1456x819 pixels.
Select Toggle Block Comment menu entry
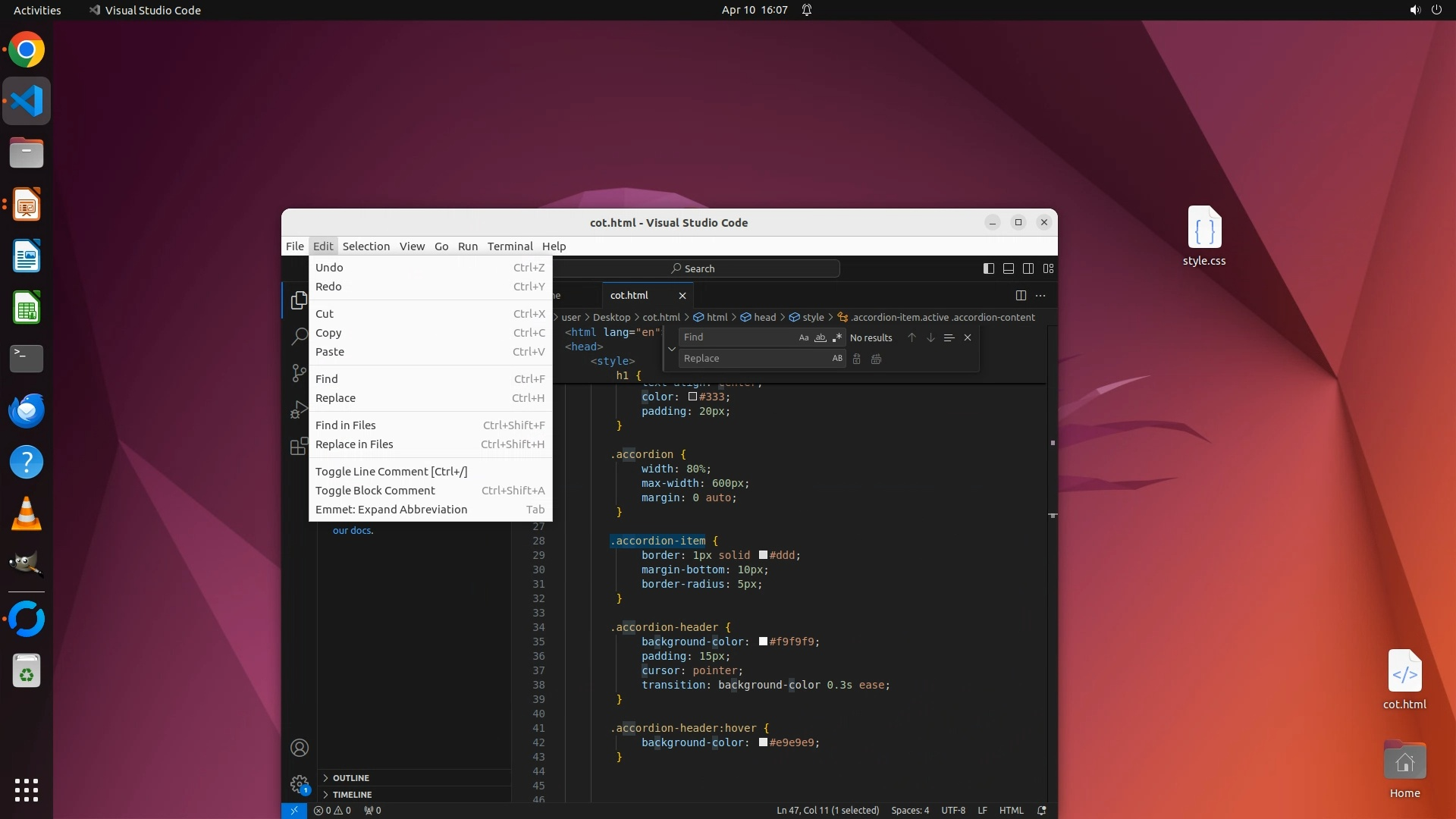(x=375, y=491)
